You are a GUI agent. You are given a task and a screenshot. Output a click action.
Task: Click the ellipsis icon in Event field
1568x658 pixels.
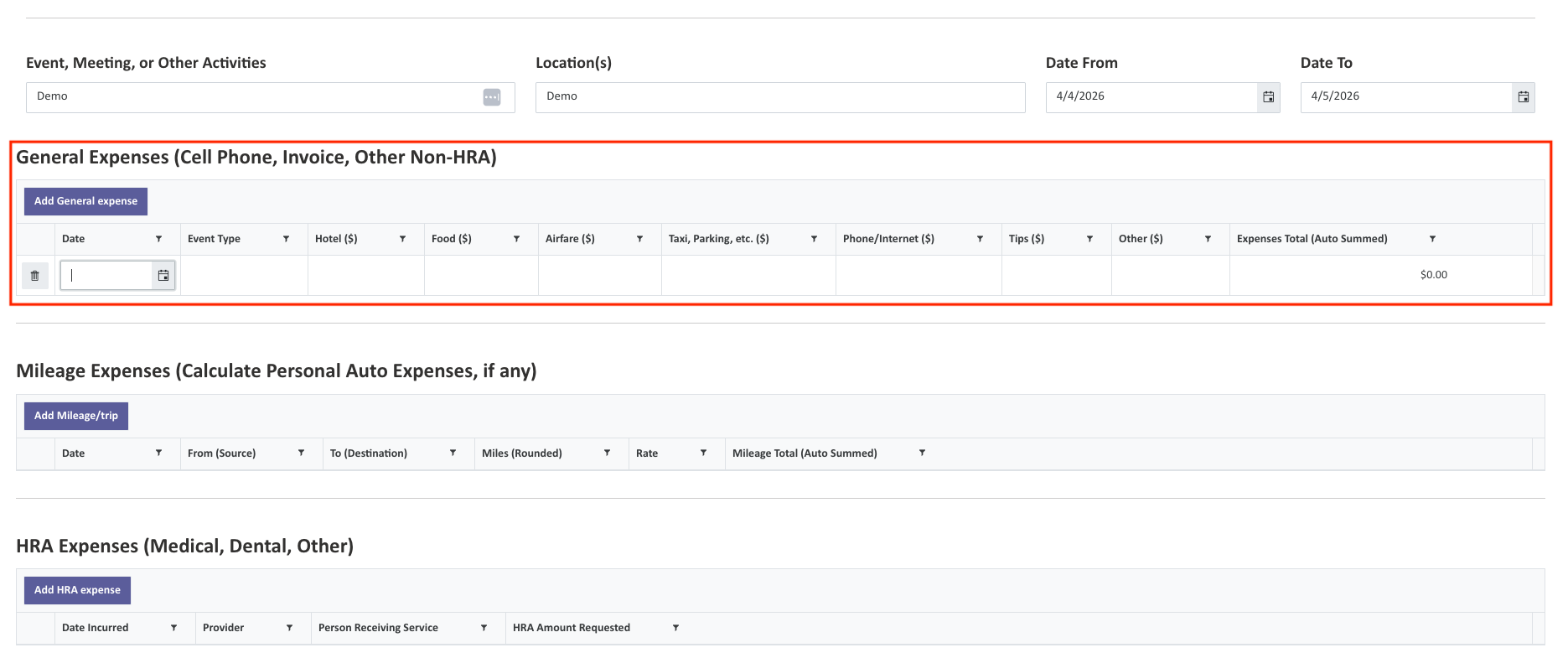[x=492, y=97]
